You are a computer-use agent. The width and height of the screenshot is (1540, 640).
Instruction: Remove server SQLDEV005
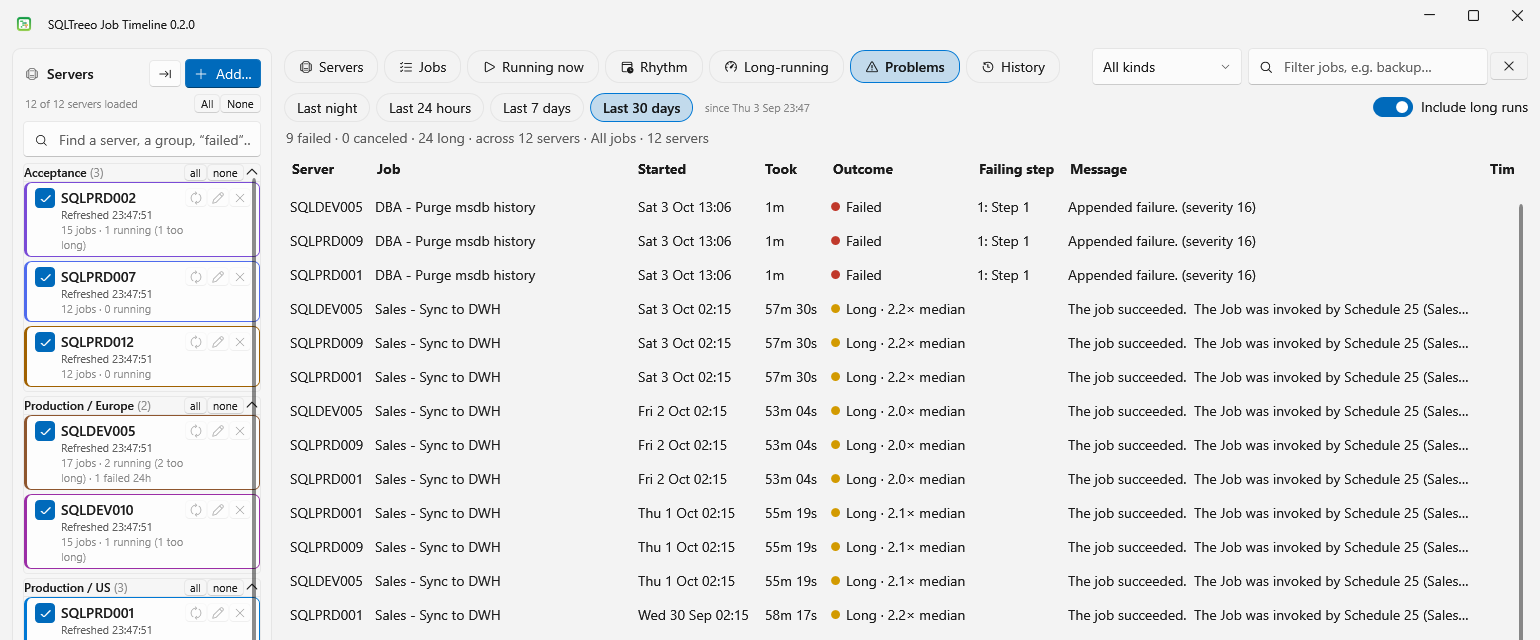[x=240, y=431]
